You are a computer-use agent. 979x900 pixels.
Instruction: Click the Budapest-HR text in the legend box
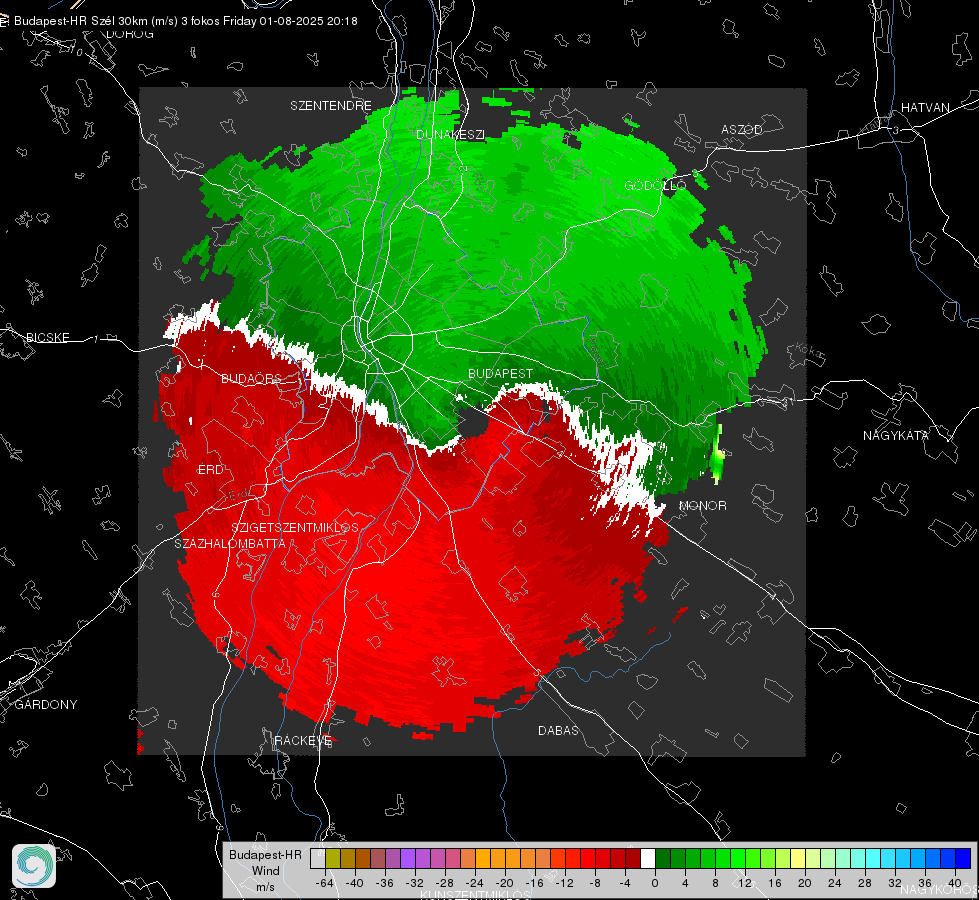[x=265, y=854]
